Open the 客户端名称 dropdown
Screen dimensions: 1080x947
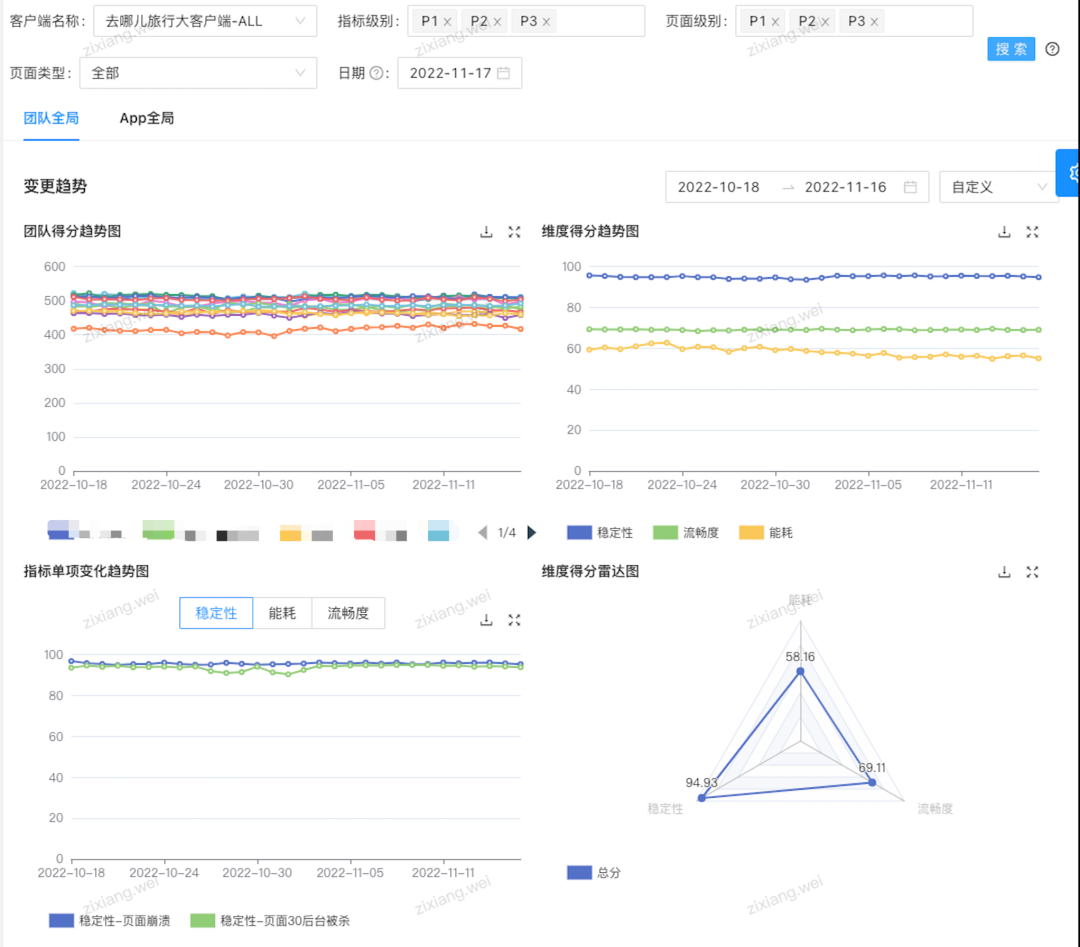pyautogui.click(x=205, y=21)
